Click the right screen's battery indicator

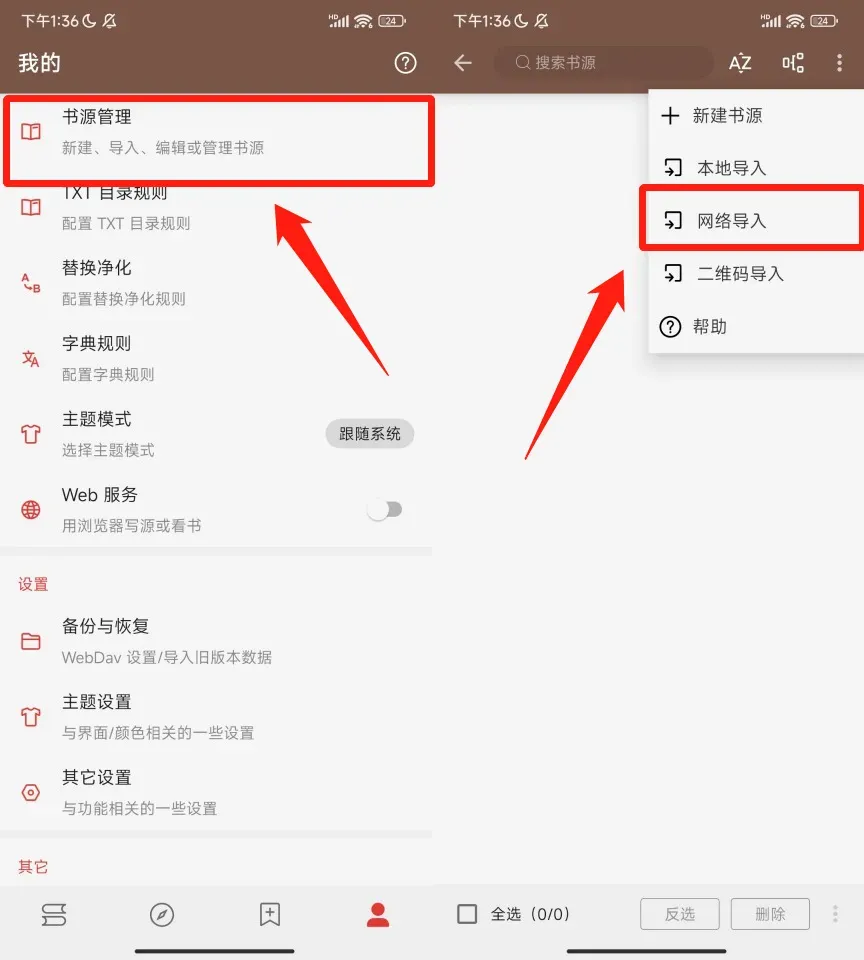(824, 21)
